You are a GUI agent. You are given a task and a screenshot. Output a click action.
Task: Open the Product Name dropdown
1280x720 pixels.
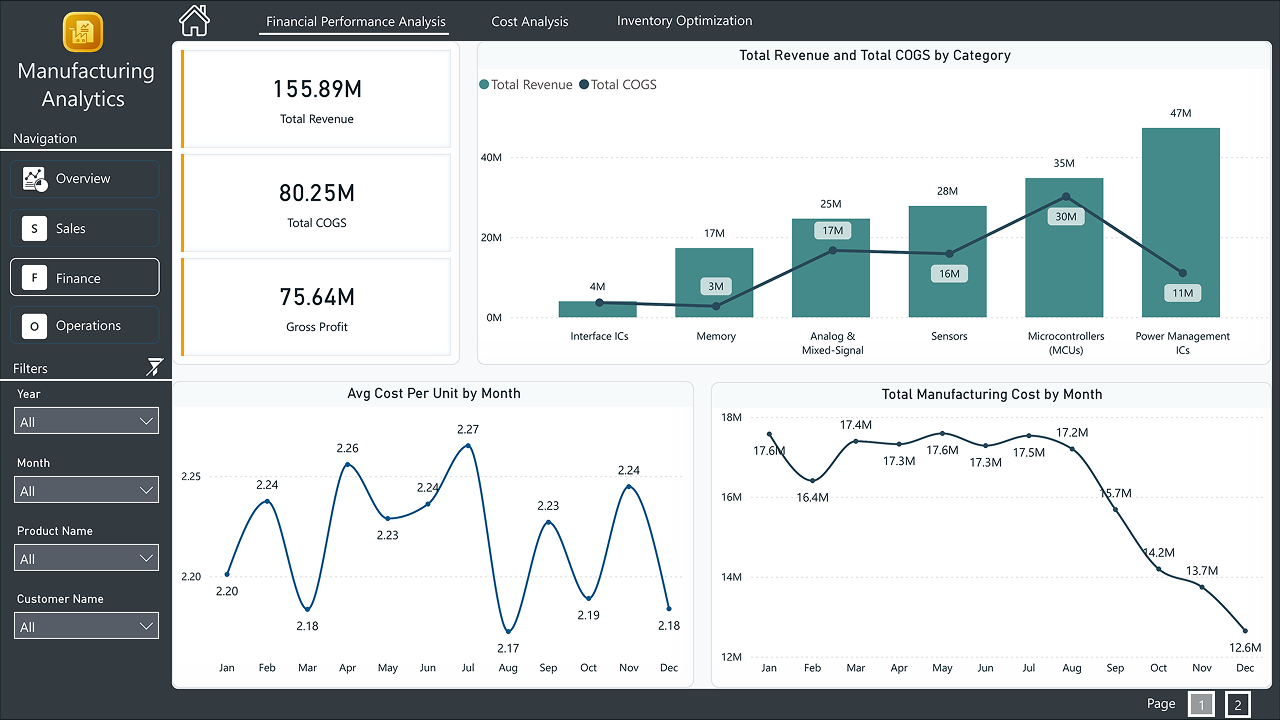click(86, 557)
